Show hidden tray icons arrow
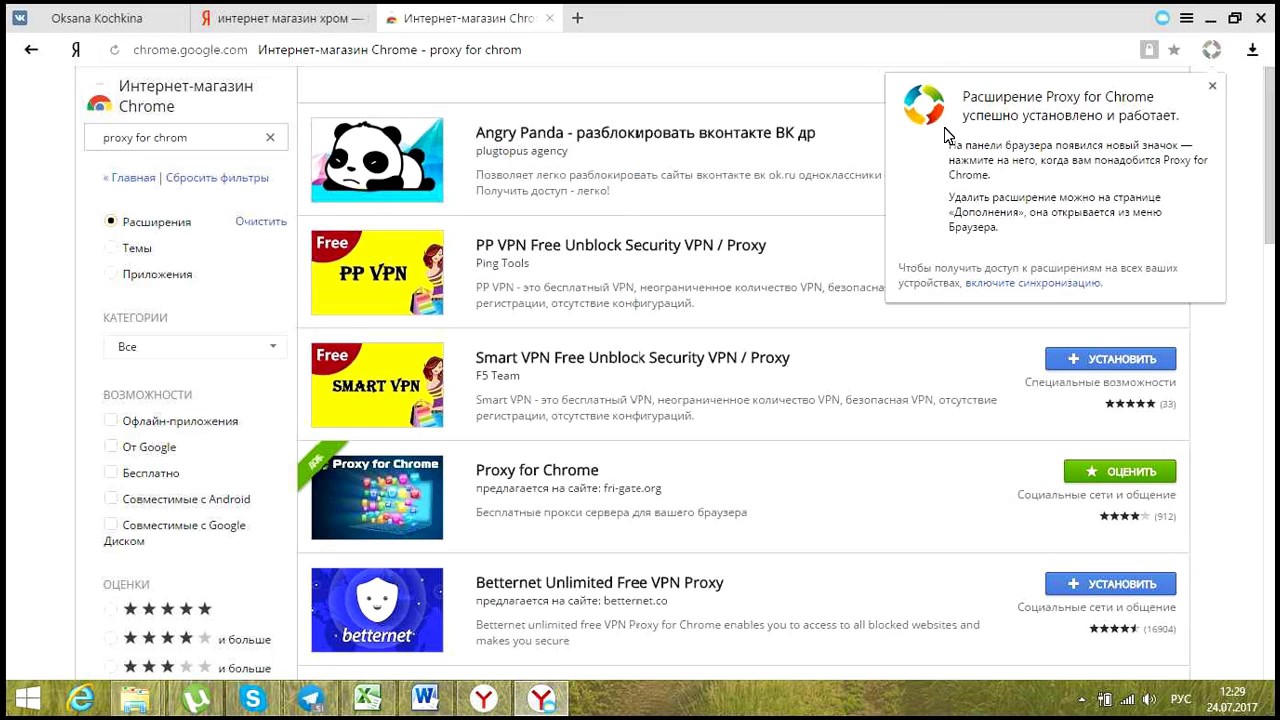 (x=1081, y=699)
